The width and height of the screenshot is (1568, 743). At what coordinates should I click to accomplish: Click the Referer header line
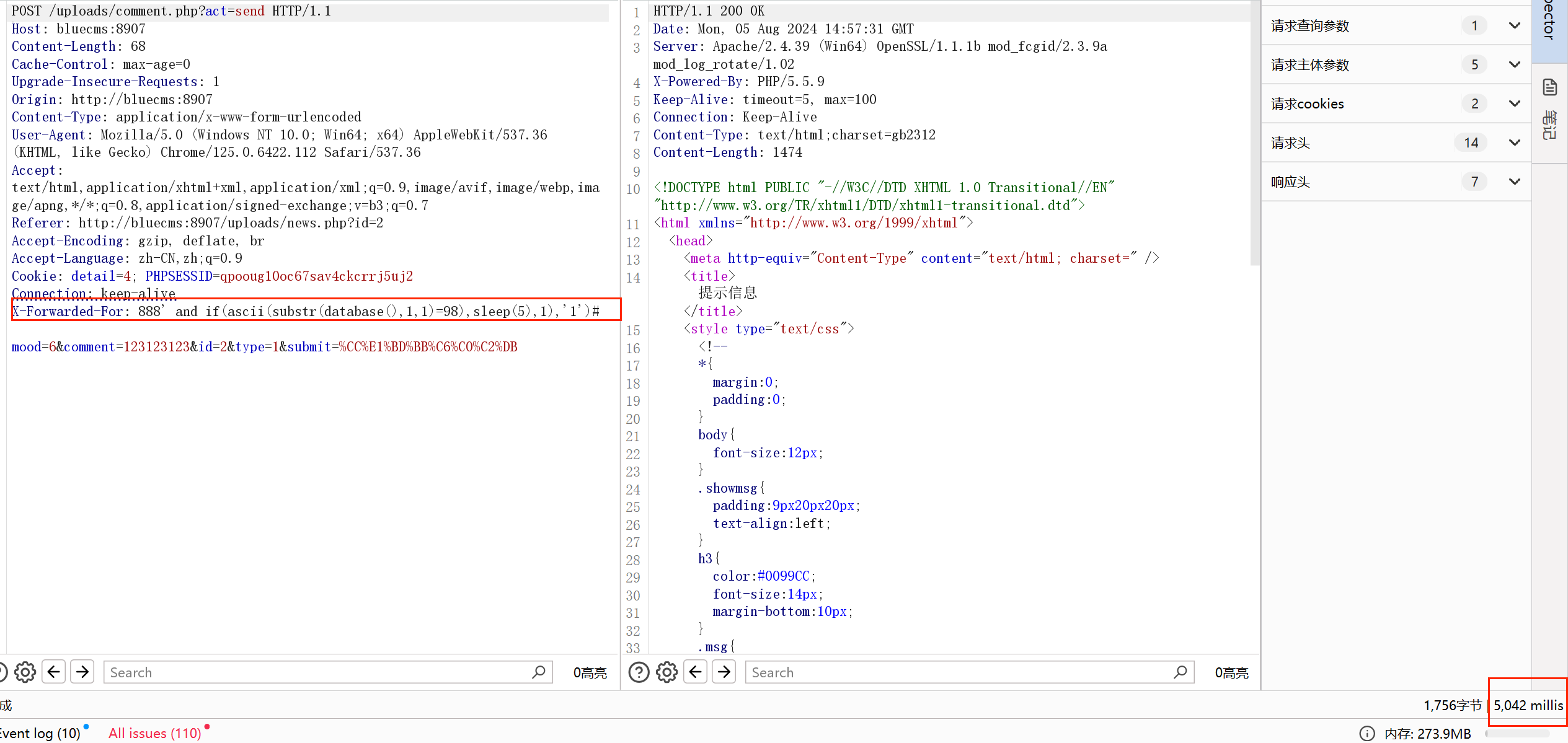pos(197,222)
